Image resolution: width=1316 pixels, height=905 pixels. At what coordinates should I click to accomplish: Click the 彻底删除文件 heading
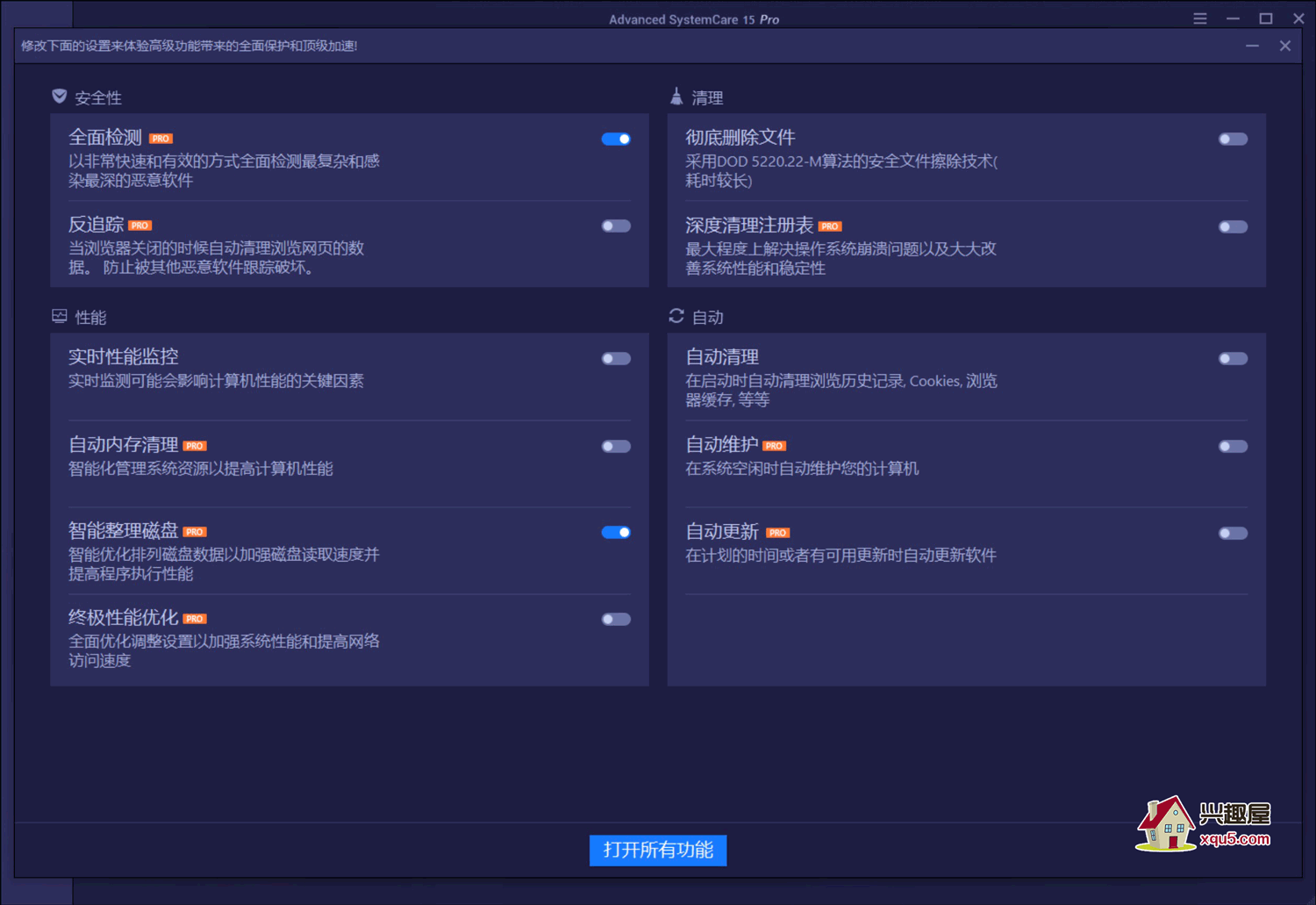click(740, 138)
